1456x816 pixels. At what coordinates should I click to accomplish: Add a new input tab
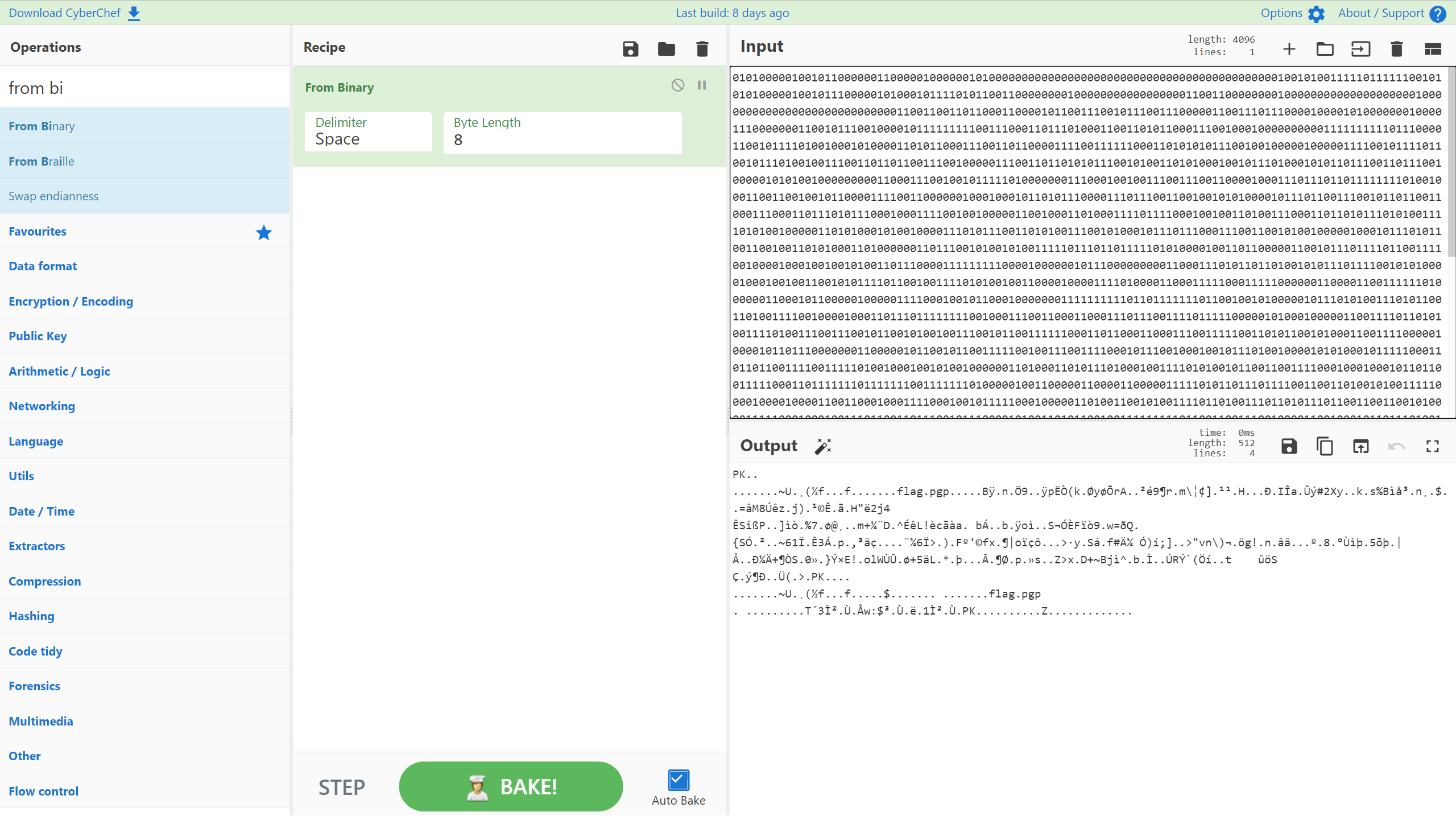[x=1288, y=49]
